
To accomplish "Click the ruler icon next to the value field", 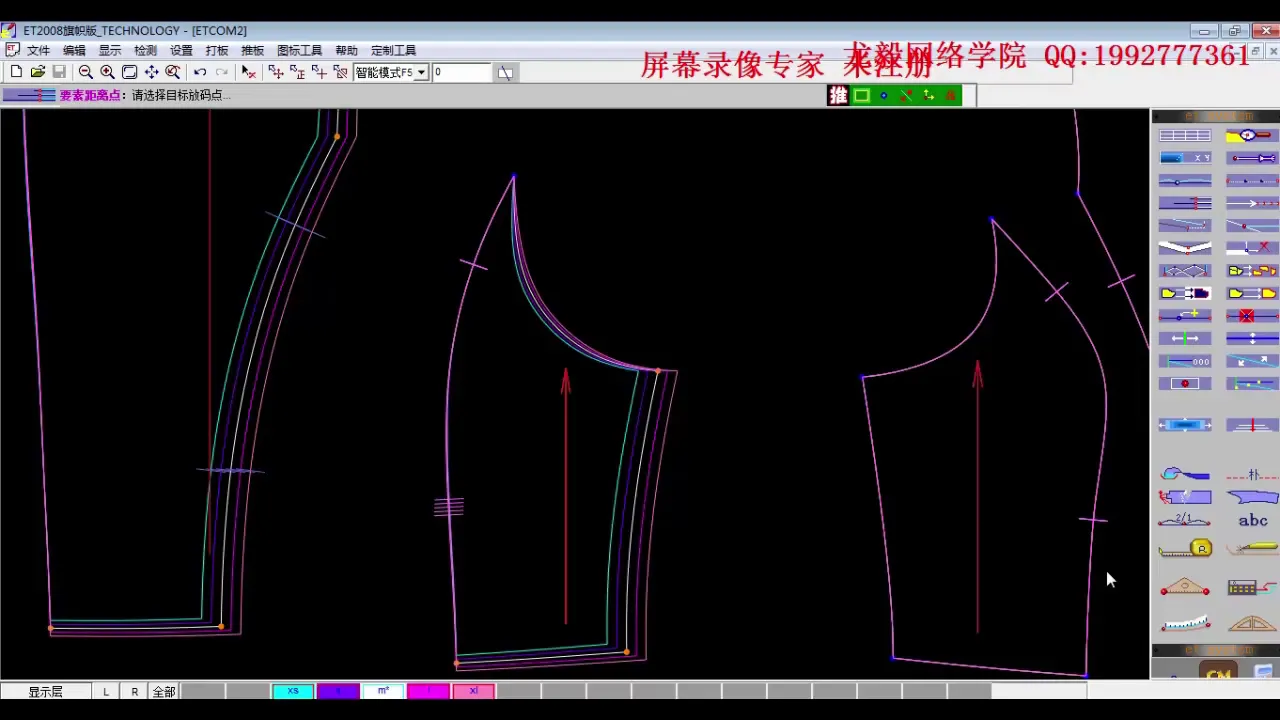I will click(505, 72).
